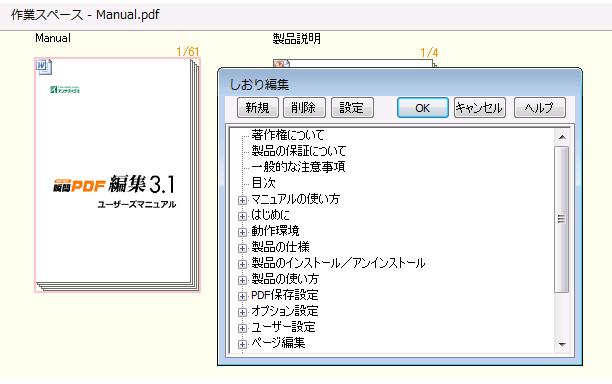Expand the PDF保存設定 node

242,296
